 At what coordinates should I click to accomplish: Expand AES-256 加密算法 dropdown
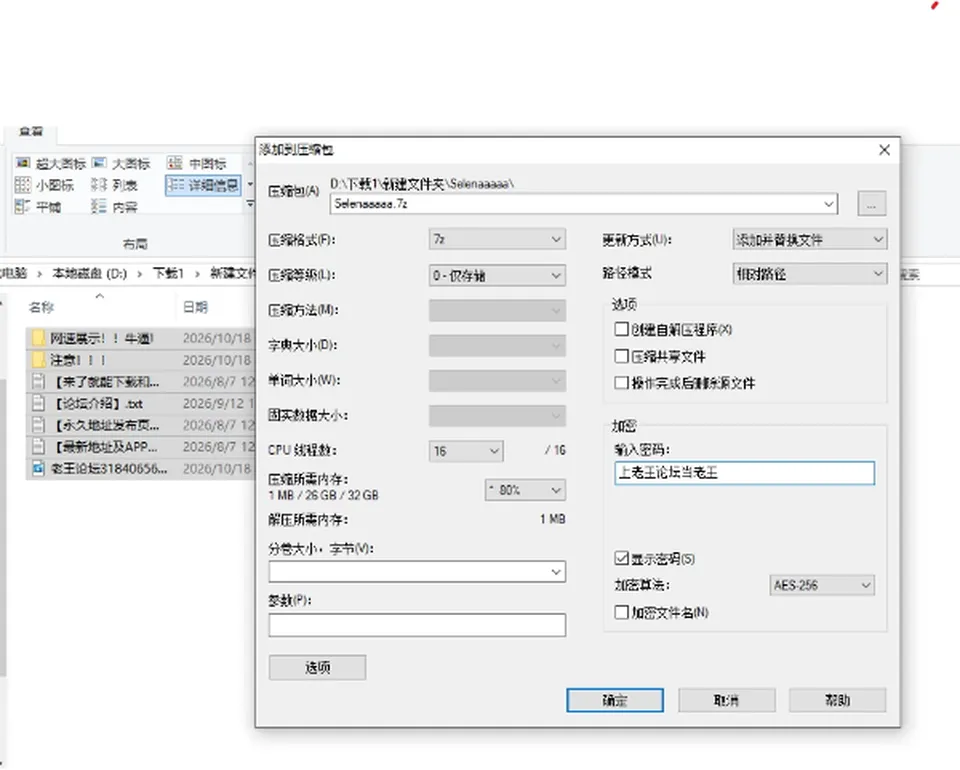pos(822,585)
